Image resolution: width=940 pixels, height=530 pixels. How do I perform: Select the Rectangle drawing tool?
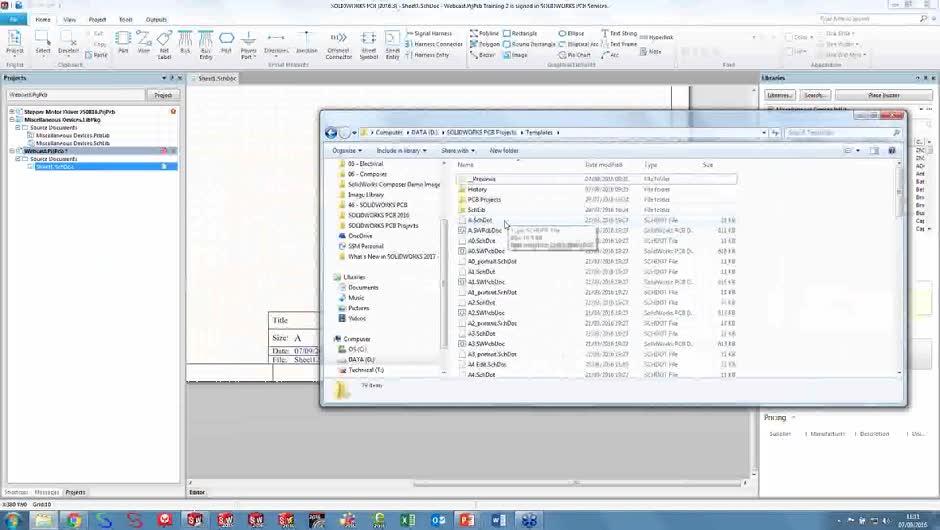coord(520,34)
